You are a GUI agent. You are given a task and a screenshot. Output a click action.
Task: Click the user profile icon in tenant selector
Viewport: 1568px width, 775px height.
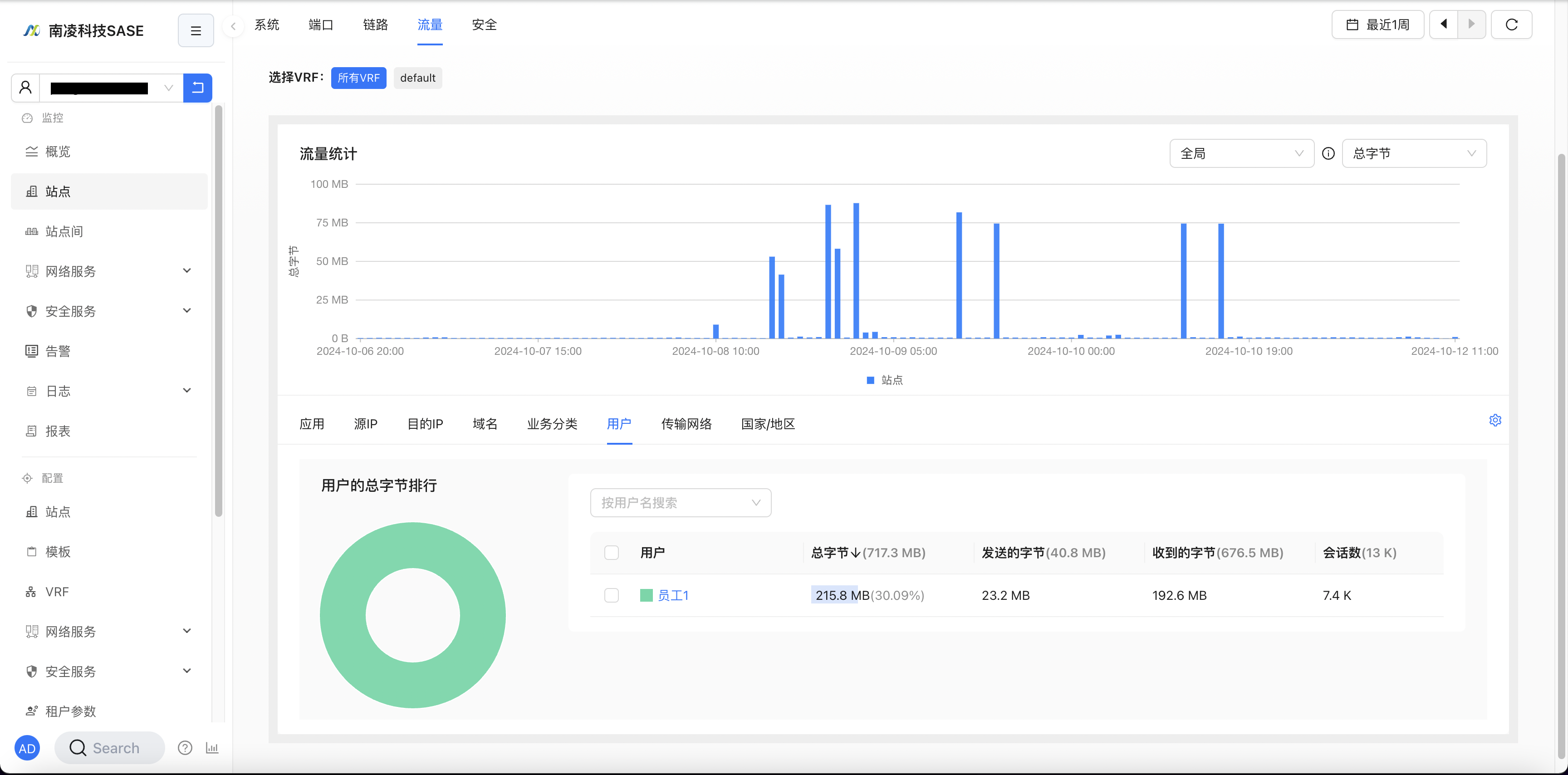point(25,88)
